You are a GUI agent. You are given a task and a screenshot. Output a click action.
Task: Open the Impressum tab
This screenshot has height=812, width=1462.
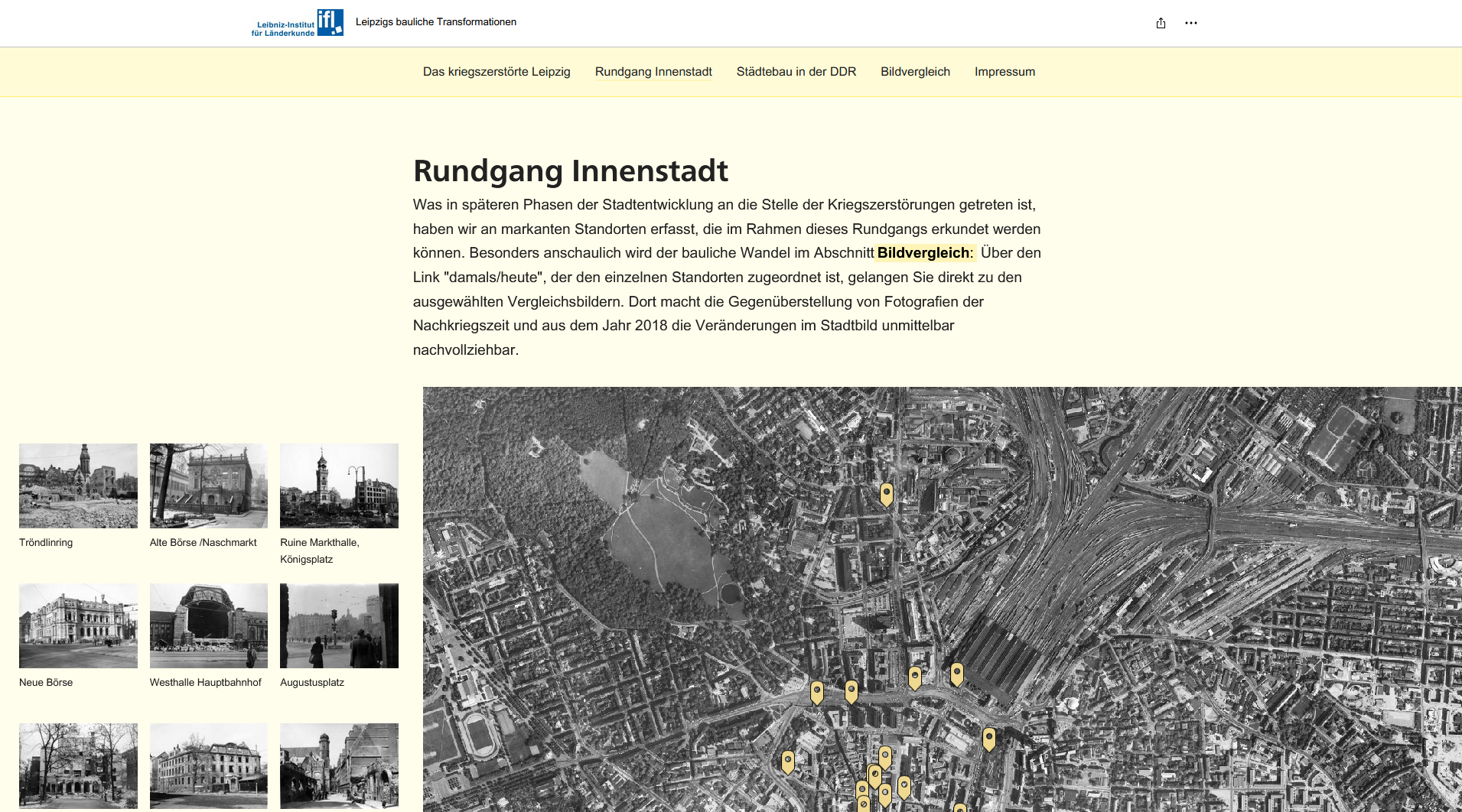point(1005,72)
